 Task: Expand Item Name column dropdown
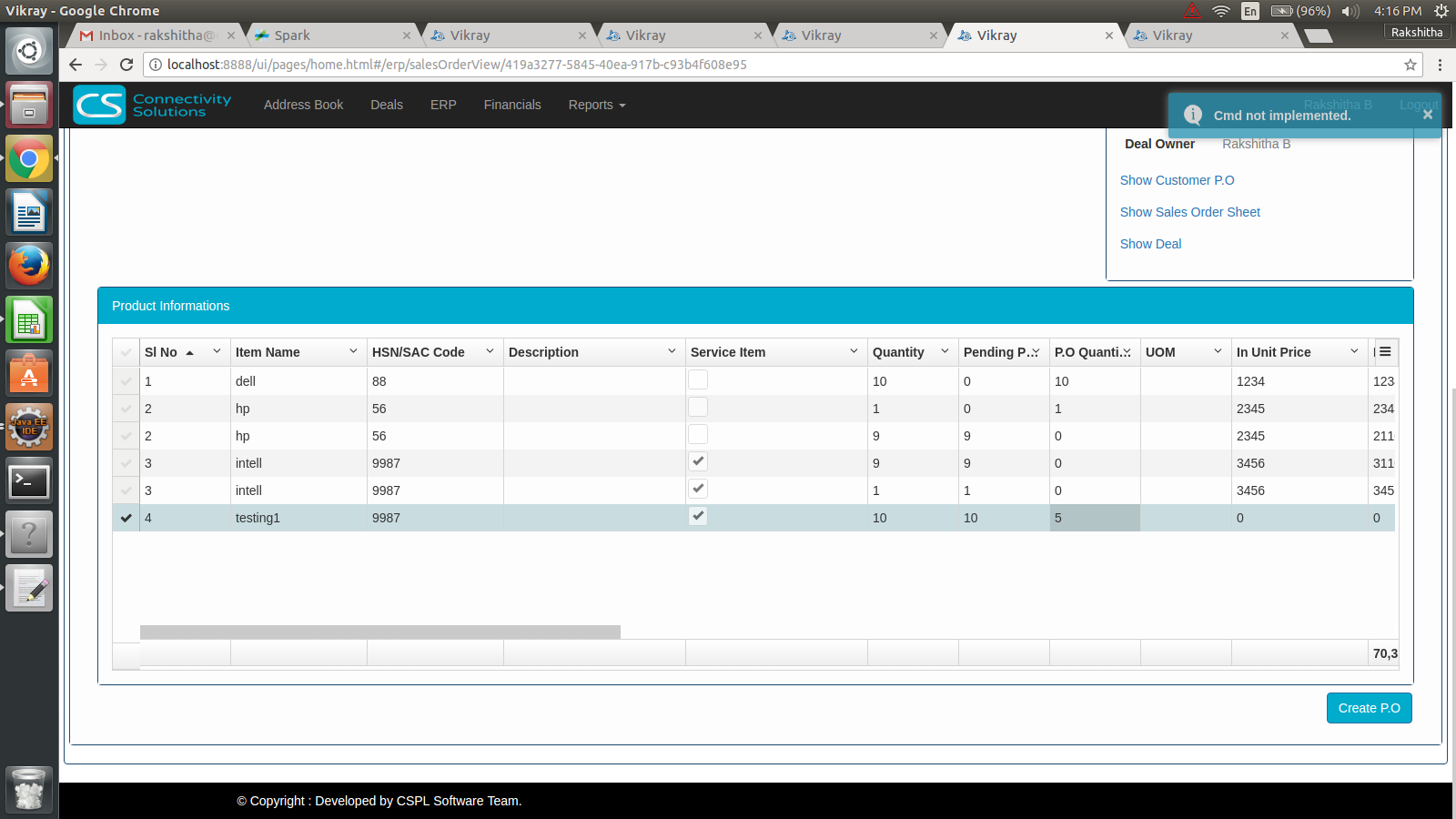(x=353, y=351)
